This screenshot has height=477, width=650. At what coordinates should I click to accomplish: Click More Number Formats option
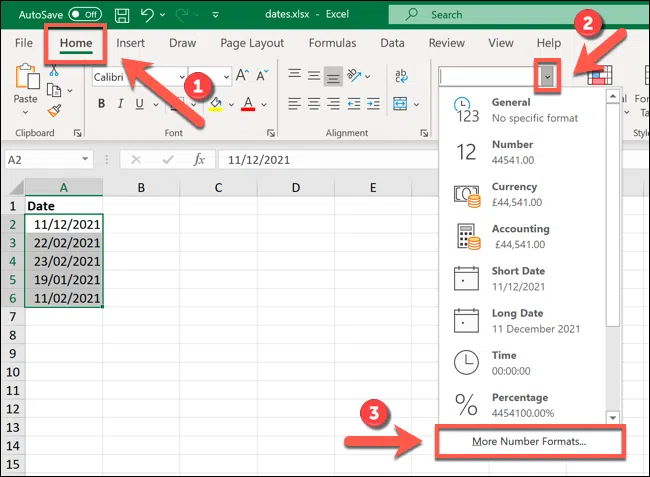[529, 441]
